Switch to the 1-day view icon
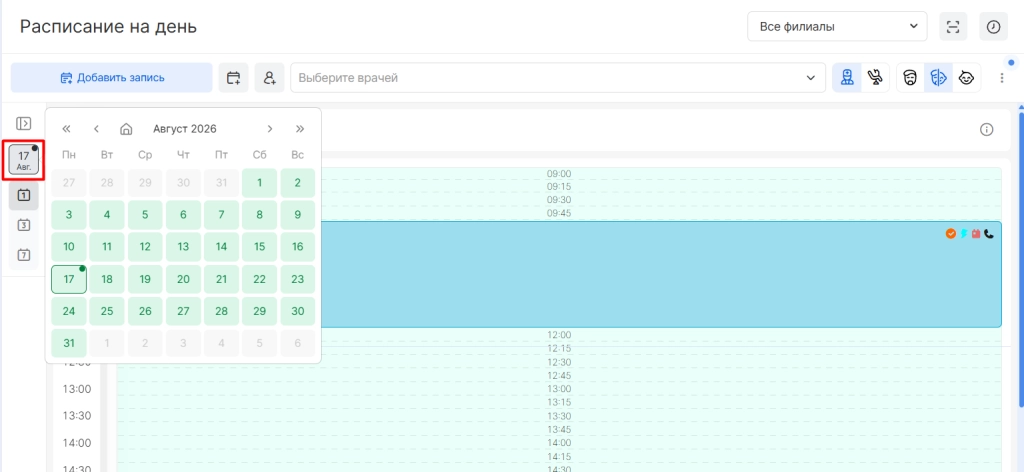Viewport: 1024px width, 472px height. tap(24, 195)
